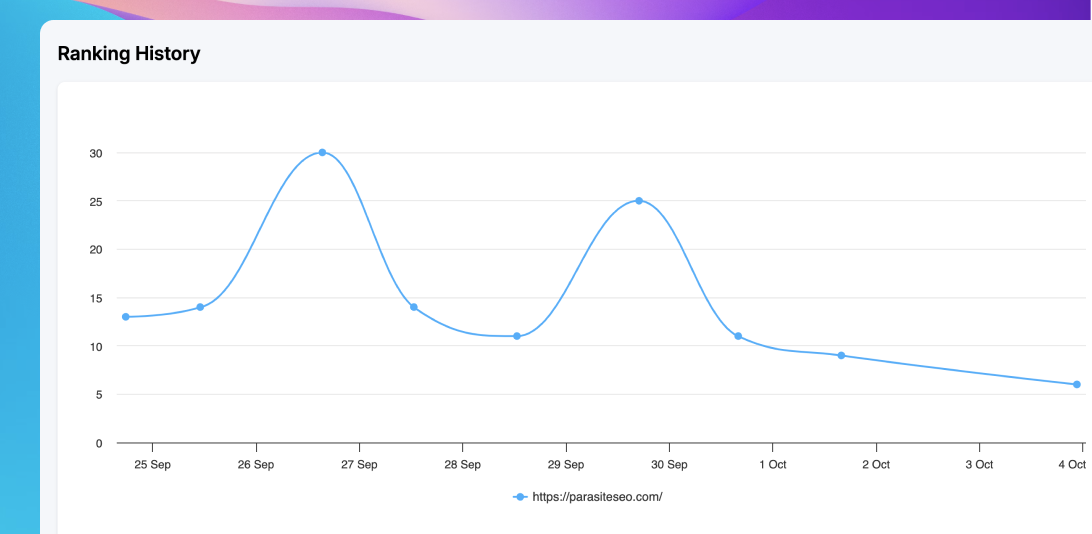The height and width of the screenshot is (534, 1092).
Task: Click the 0 y-axis label
Action: point(99,443)
